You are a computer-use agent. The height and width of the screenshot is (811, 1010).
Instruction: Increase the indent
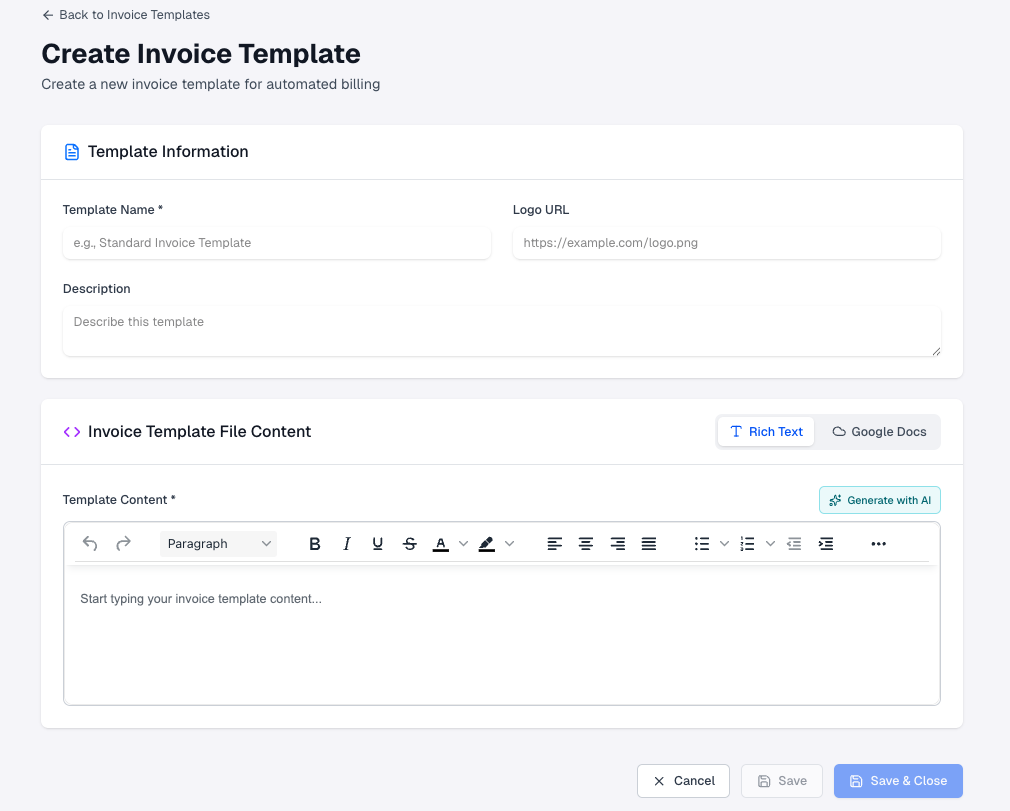point(826,544)
